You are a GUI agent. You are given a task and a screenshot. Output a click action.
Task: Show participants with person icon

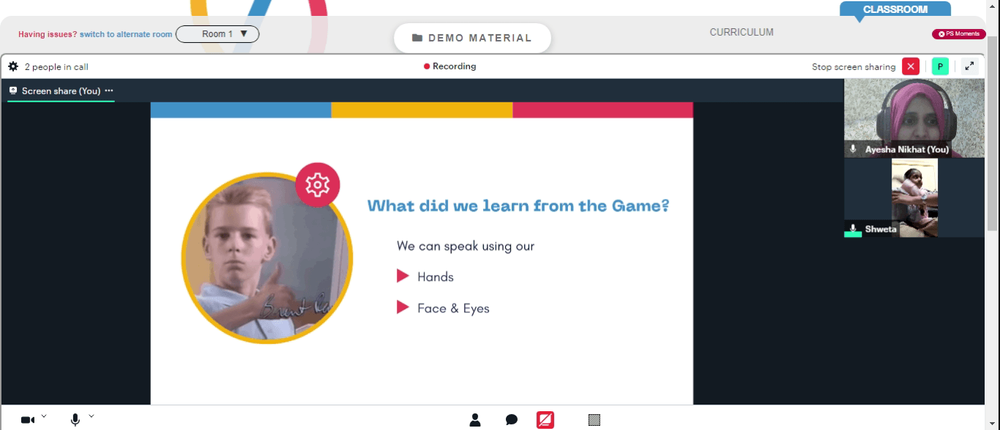475,420
